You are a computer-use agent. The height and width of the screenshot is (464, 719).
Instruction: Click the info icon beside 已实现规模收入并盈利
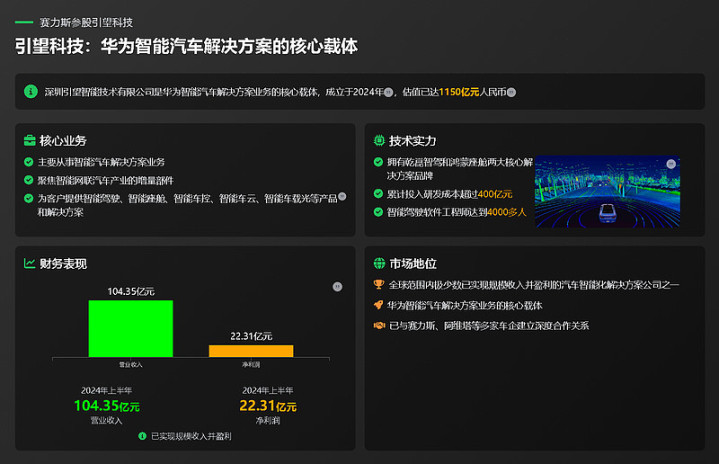[142, 436]
